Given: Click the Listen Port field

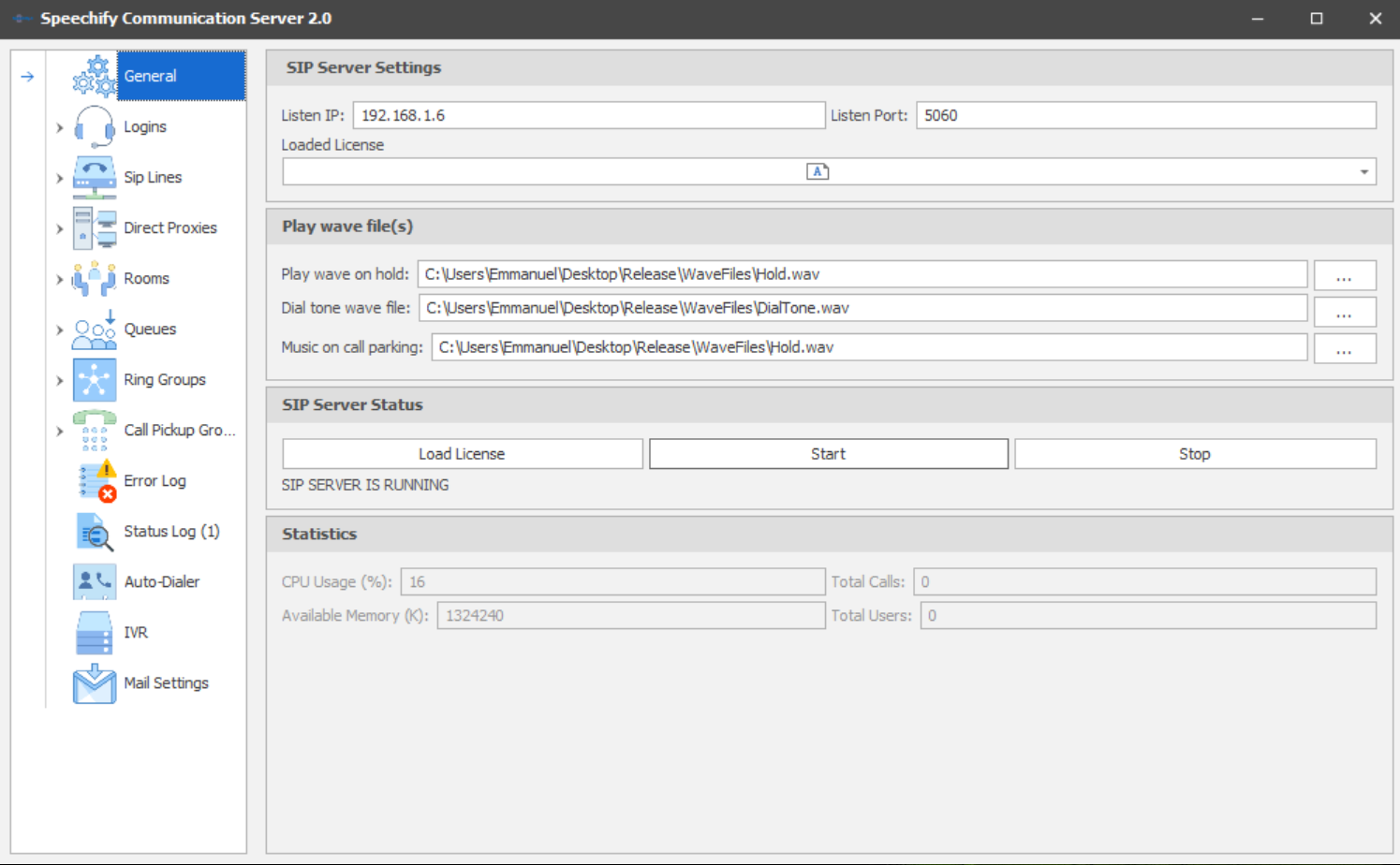Looking at the screenshot, I should point(1146,115).
